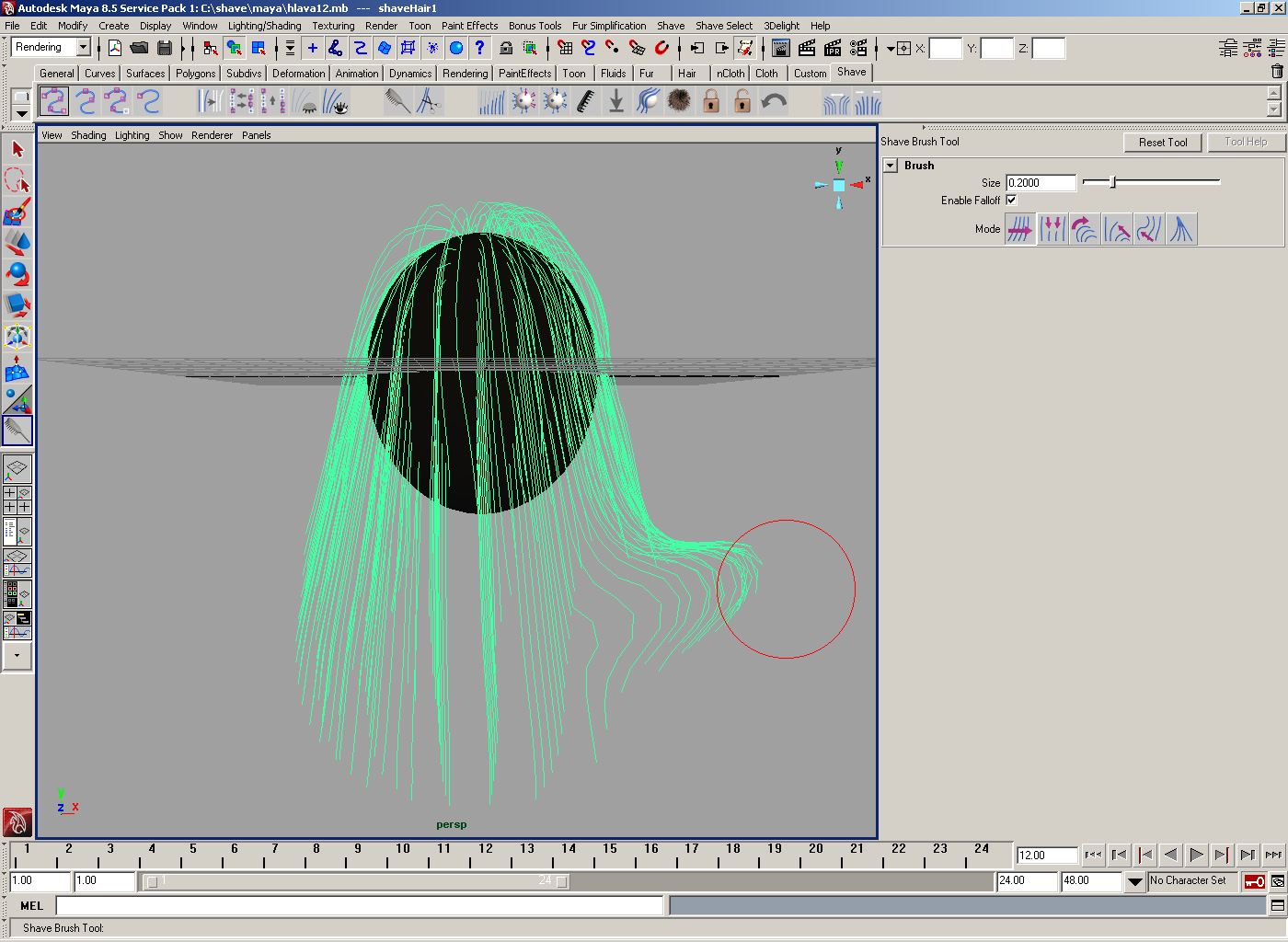This screenshot has width=1288, height=942.
Task: Switch to the Hair shelf tab
Action: 687,74
